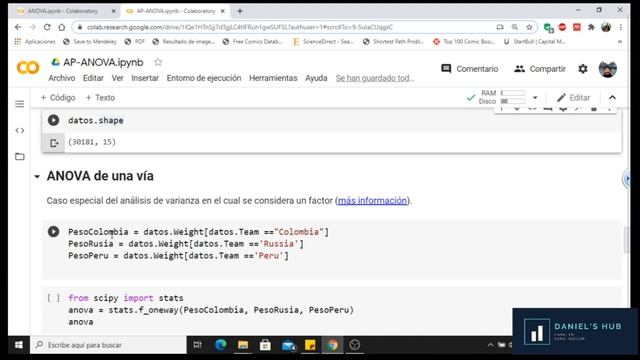The width and height of the screenshot is (640, 360).
Task: Open the Ver menu
Action: click(x=117, y=78)
